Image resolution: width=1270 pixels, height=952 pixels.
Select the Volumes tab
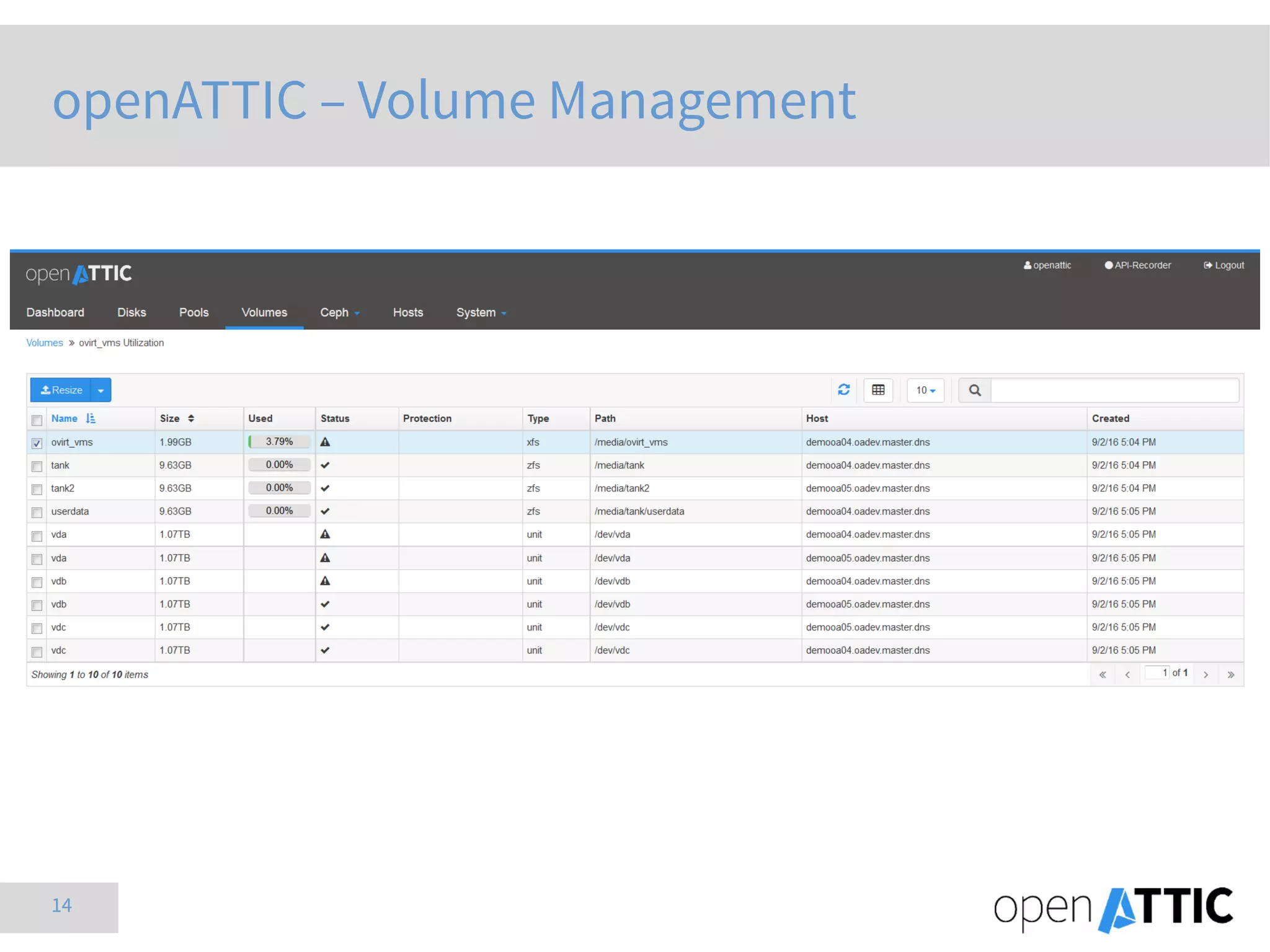click(x=264, y=313)
